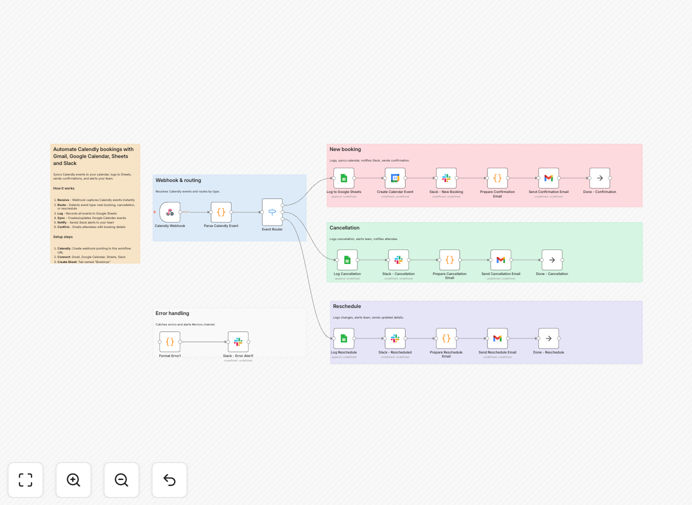692x505 pixels.
Task: Open the Slack - Rescheduled node
Action: point(395,339)
